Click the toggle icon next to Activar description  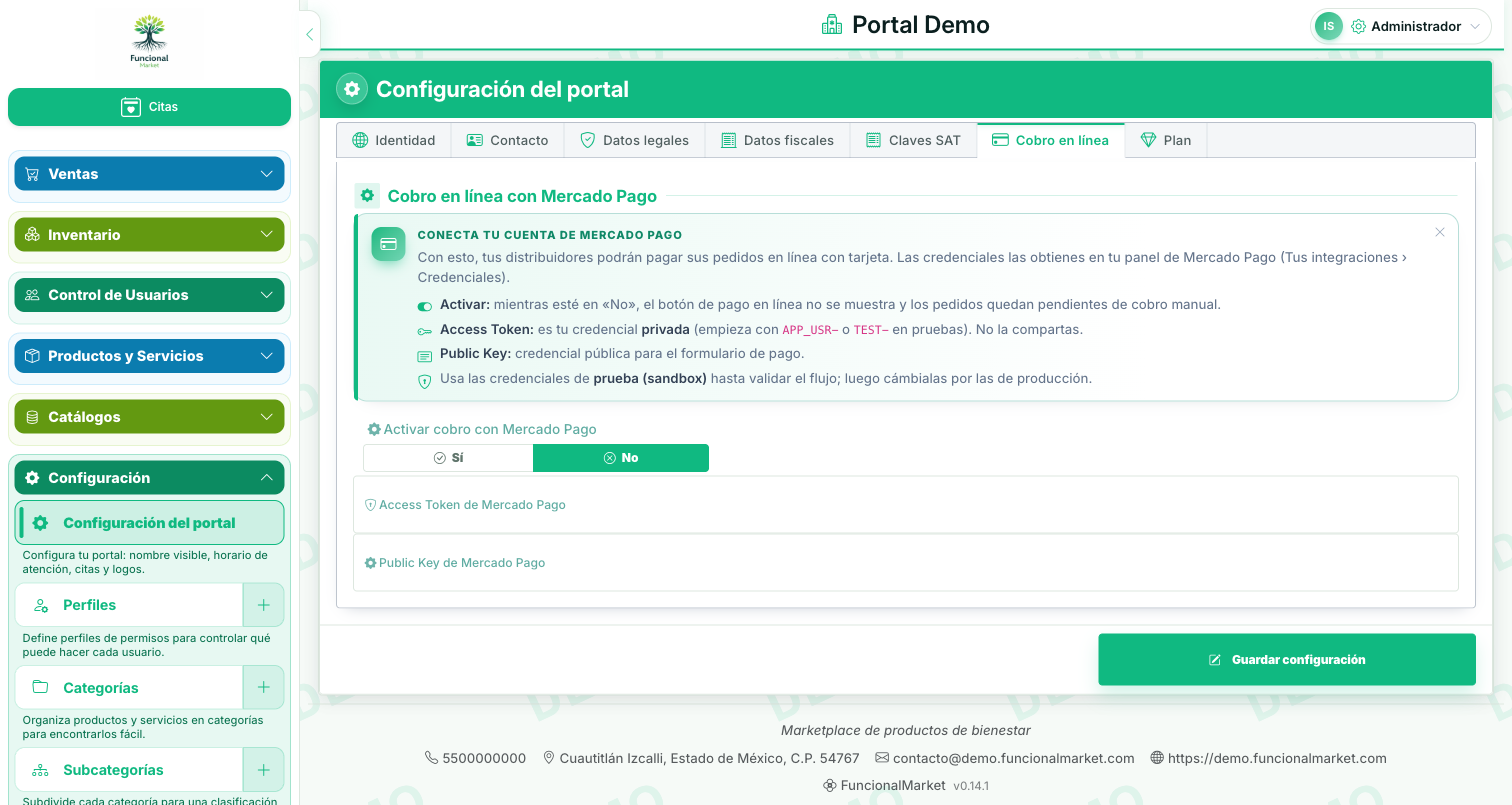[425, 305]
